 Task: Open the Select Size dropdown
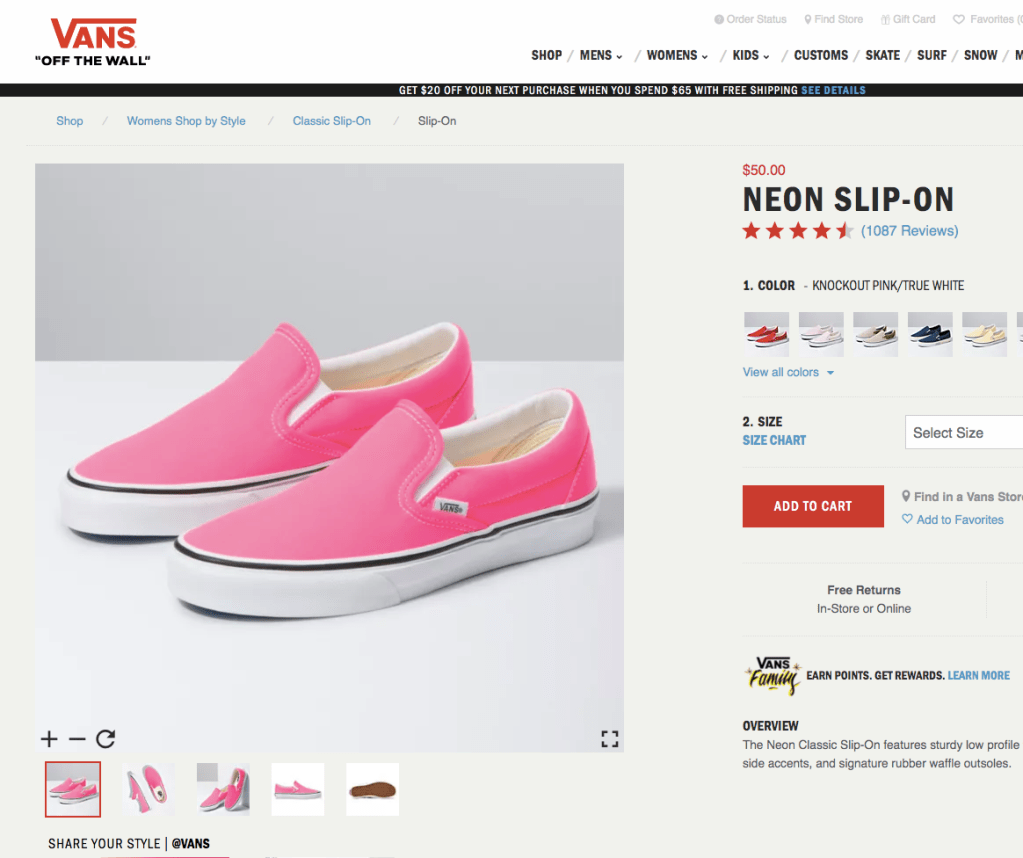pyautogui.click(x=964, y=433)
